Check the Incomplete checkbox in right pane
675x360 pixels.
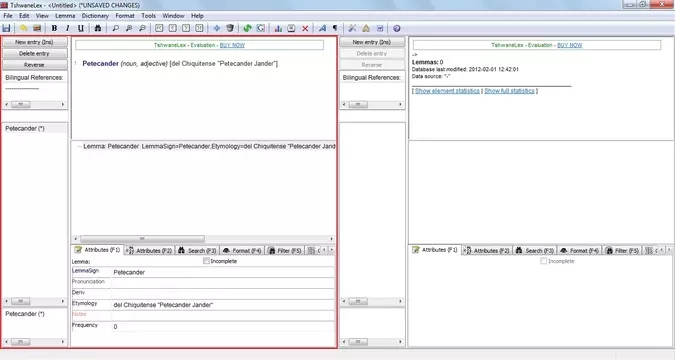[544, 261]
